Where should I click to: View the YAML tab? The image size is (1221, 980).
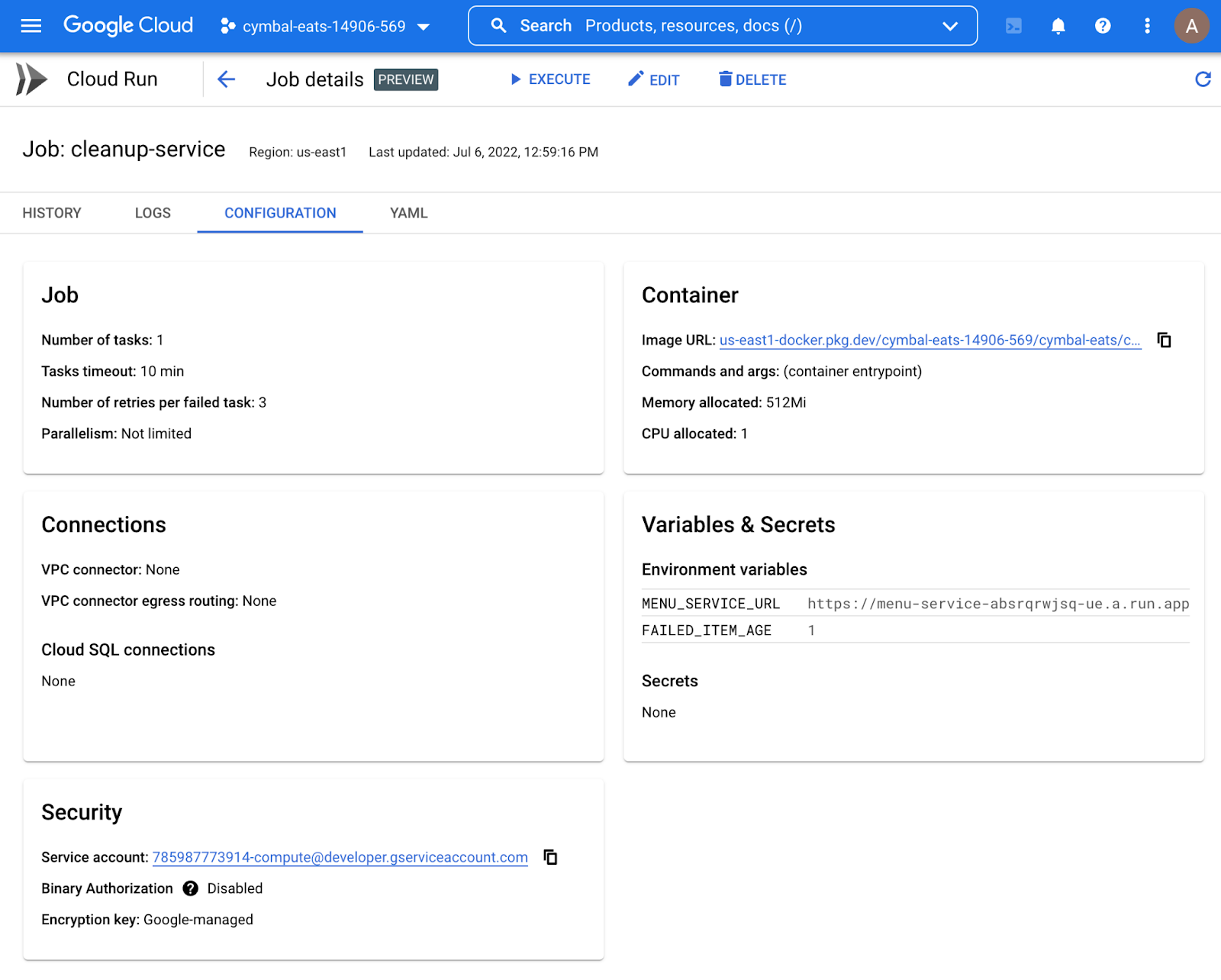[408, 213]
